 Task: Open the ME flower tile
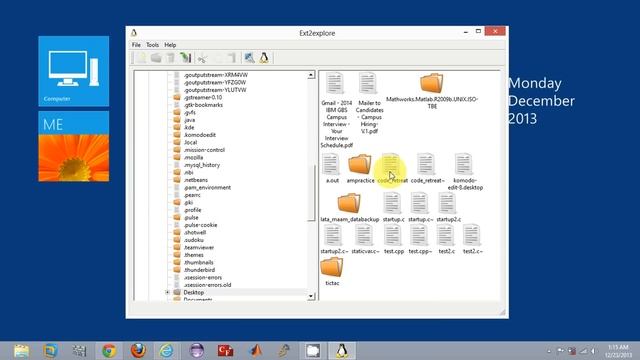(x=73, y=146)
